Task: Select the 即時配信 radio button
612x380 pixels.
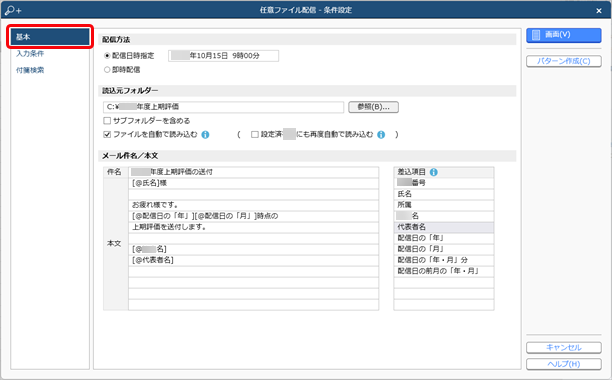Action: (x=107, y=70)
